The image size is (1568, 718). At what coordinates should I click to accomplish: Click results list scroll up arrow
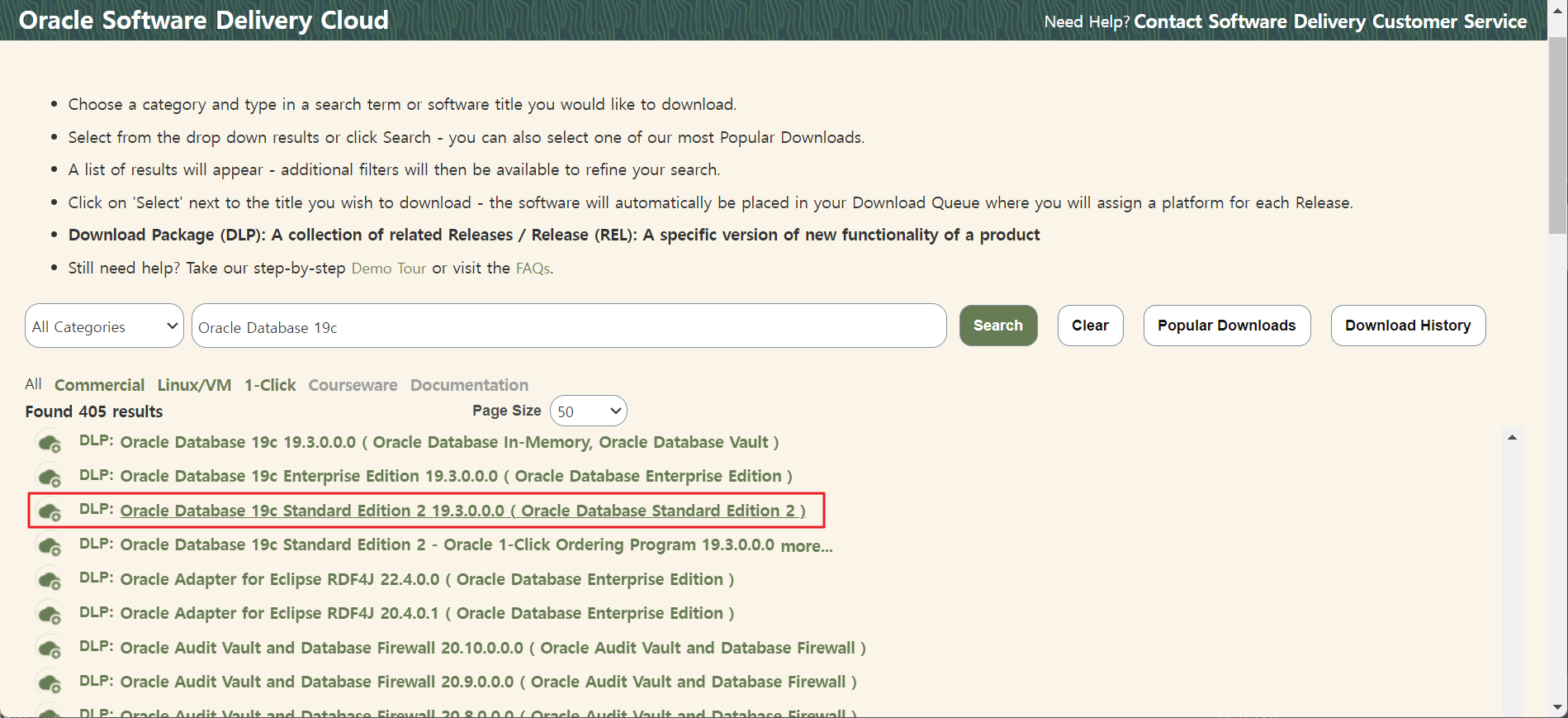click(1512, 437)
